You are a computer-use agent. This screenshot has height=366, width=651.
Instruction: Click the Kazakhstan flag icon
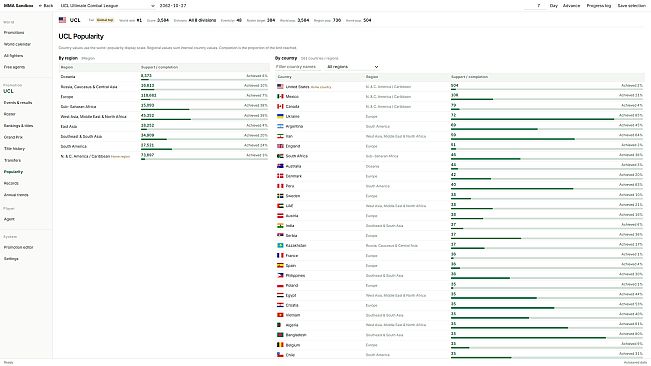pyautogui.click(x=280, y=245)
